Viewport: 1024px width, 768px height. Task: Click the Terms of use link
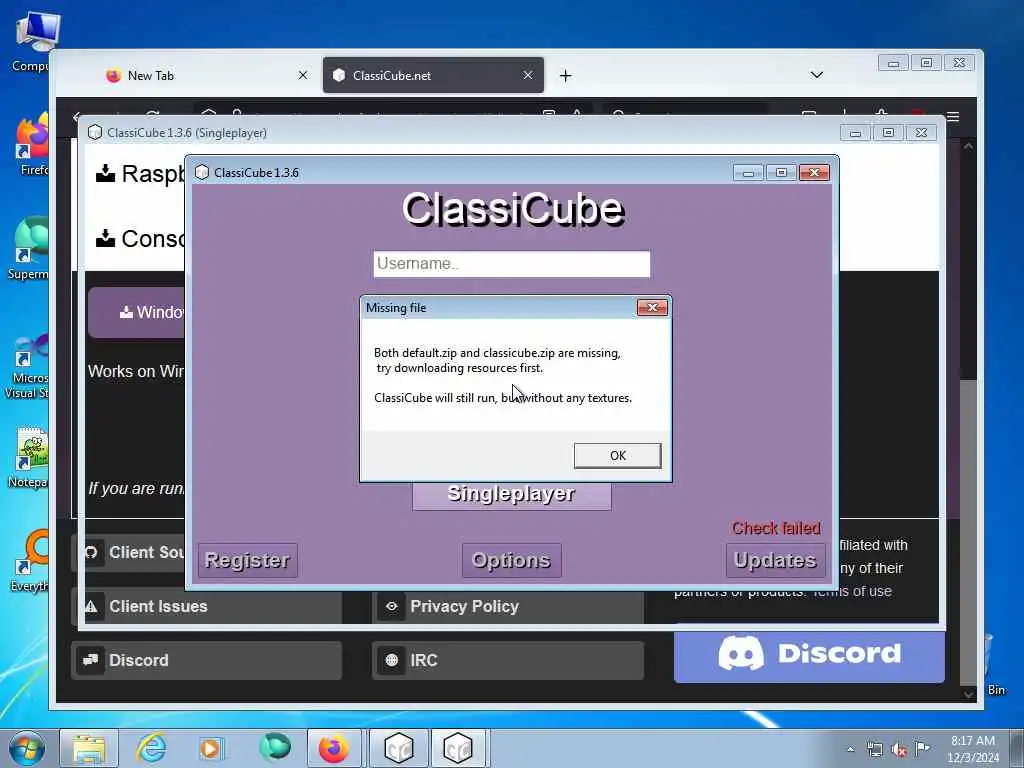coord(852,592)
